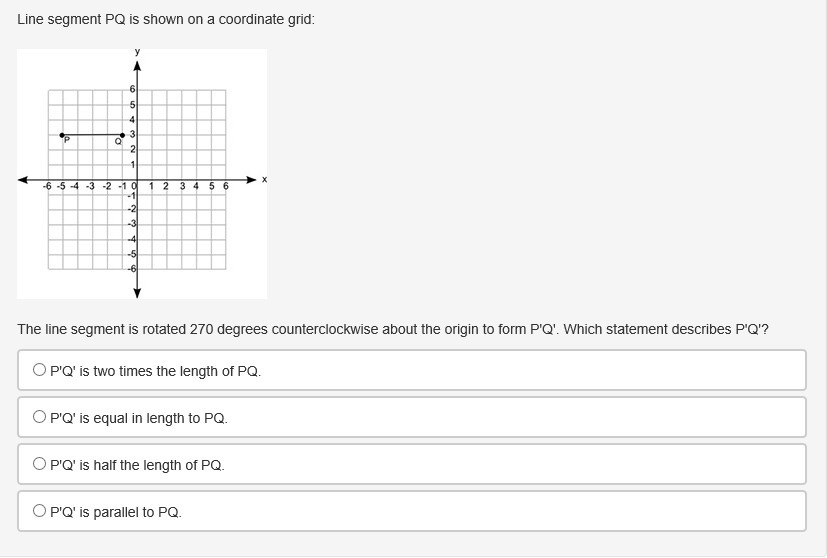Image resolution: width=827 pixels, height=558 pixels.
Task: Click the upward arrowhead of the y-axis
Action: tap(137, 66)
